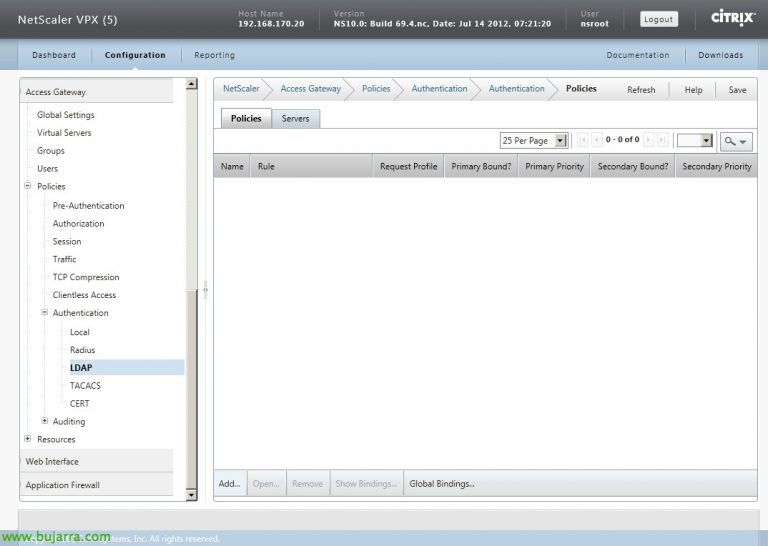Click the first Authentication breadcrumb
The image size is (768, 546).
pos(439,89)
